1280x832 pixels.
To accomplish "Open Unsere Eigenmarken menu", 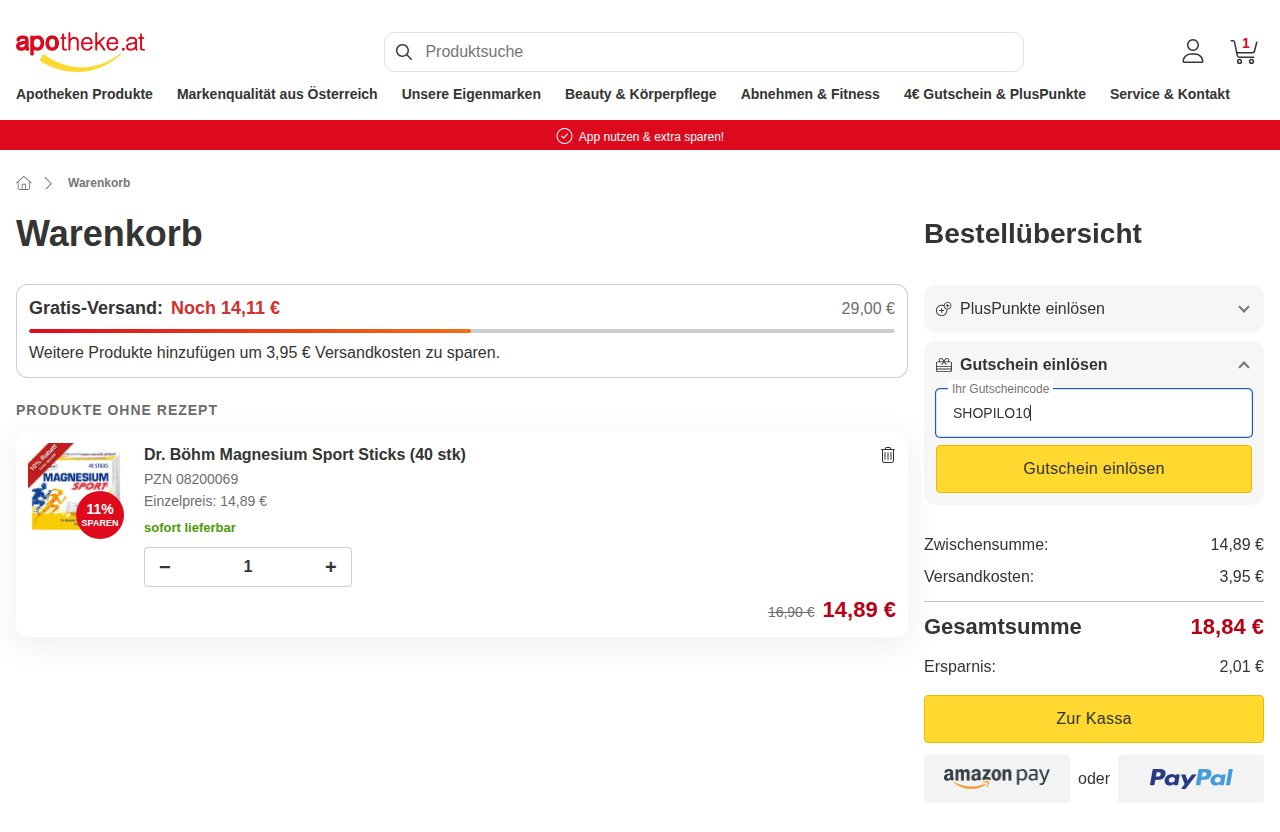I will coord(471,94).
